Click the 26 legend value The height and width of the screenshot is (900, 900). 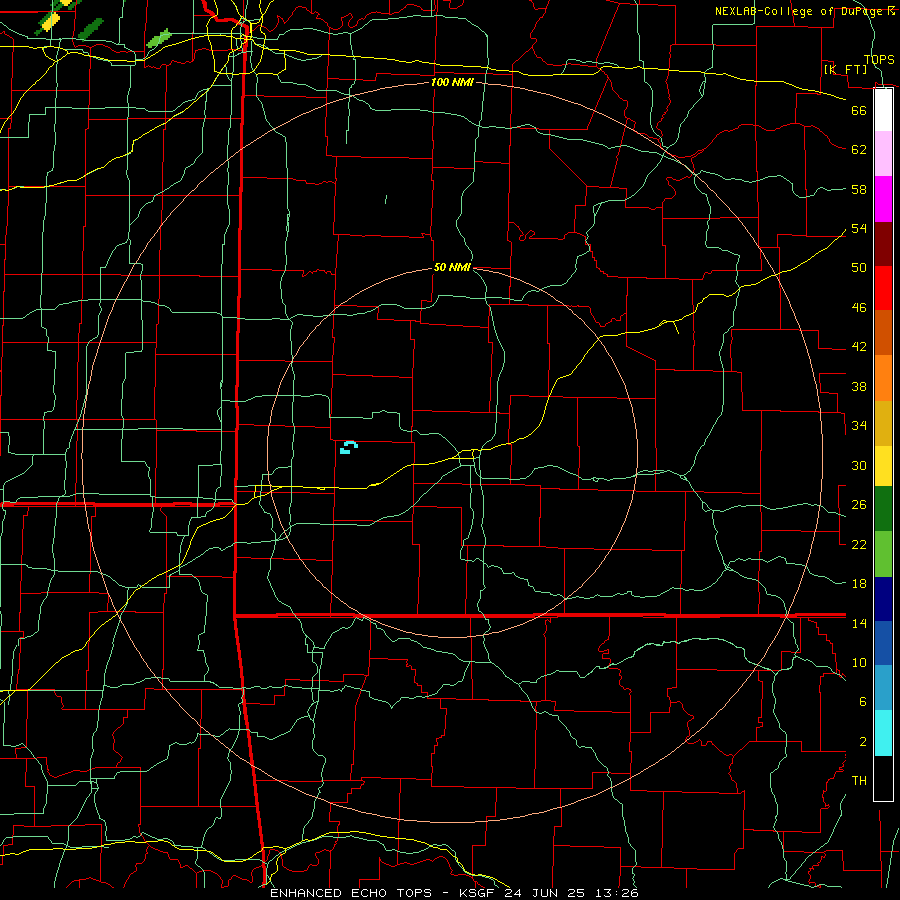859,505
